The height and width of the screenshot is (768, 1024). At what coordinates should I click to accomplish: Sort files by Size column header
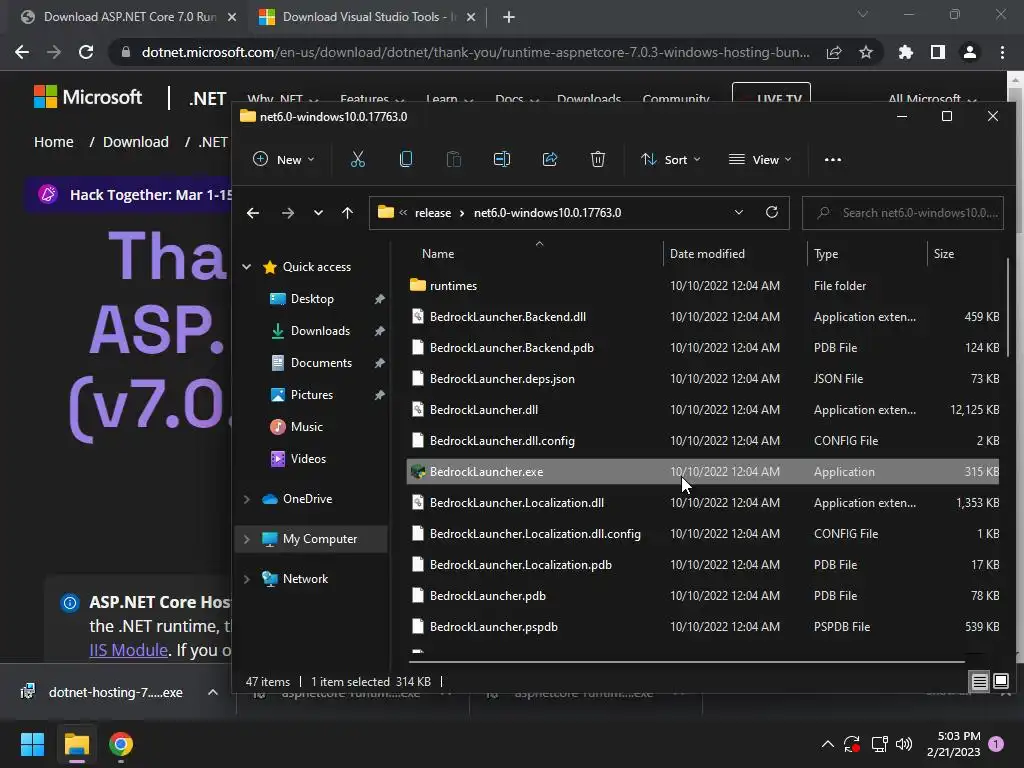944,253
